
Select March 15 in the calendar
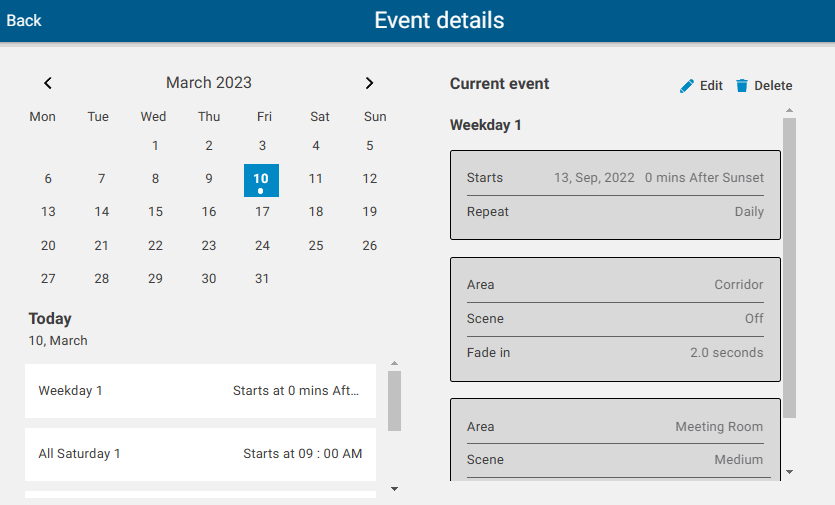[155, 212]
